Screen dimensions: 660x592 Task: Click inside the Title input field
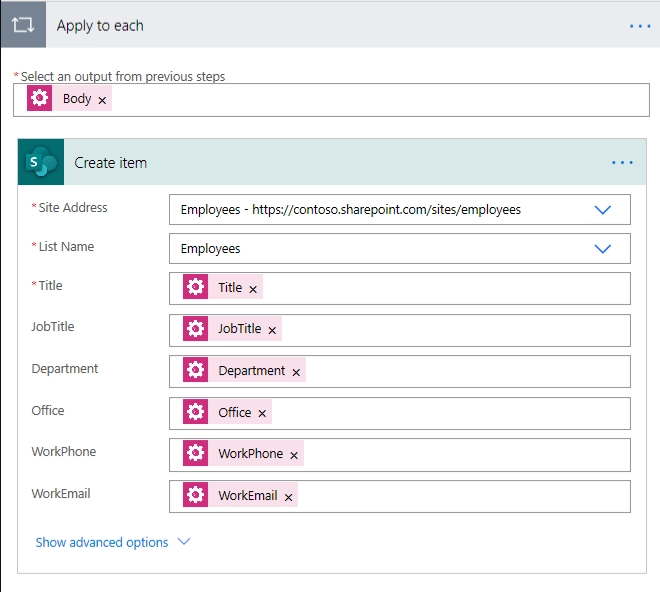(400, 288)
